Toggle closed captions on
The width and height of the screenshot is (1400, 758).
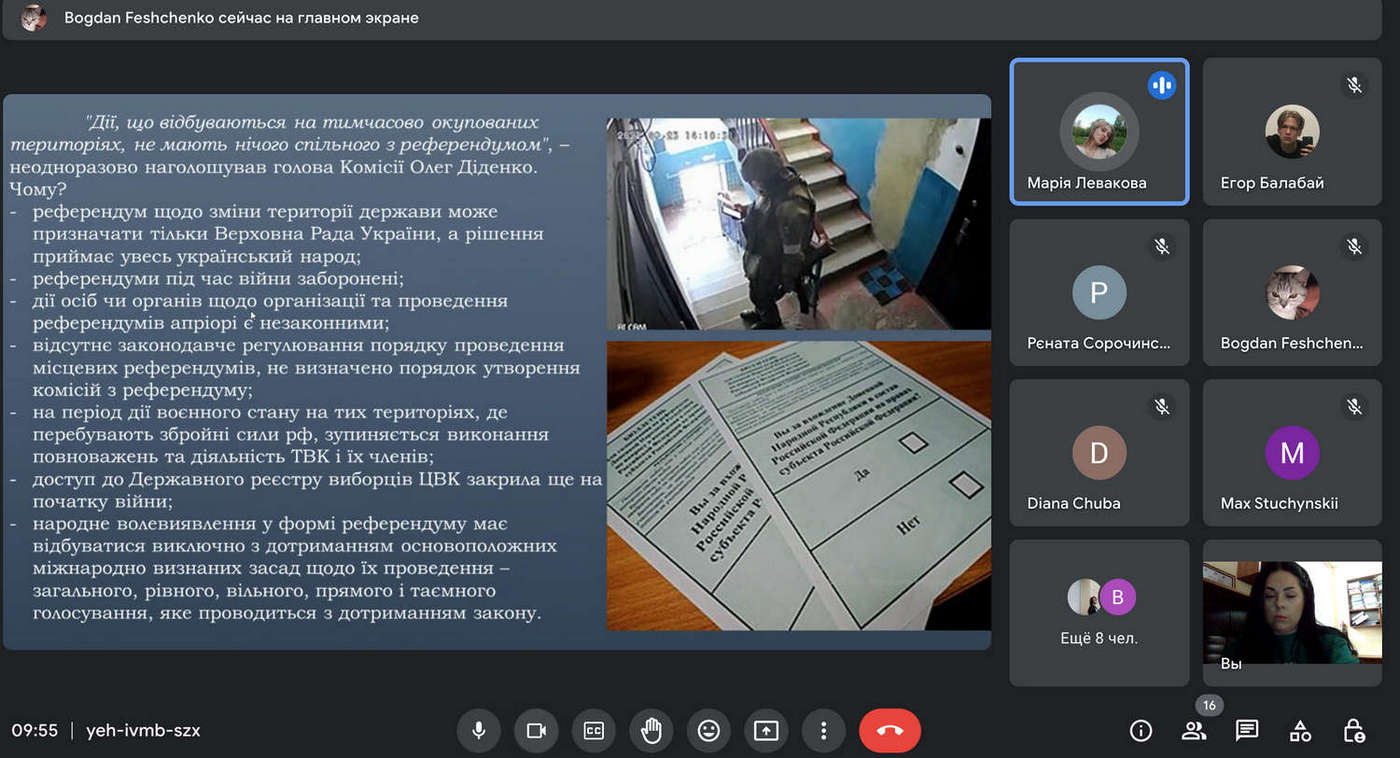[x=594, y=731]
